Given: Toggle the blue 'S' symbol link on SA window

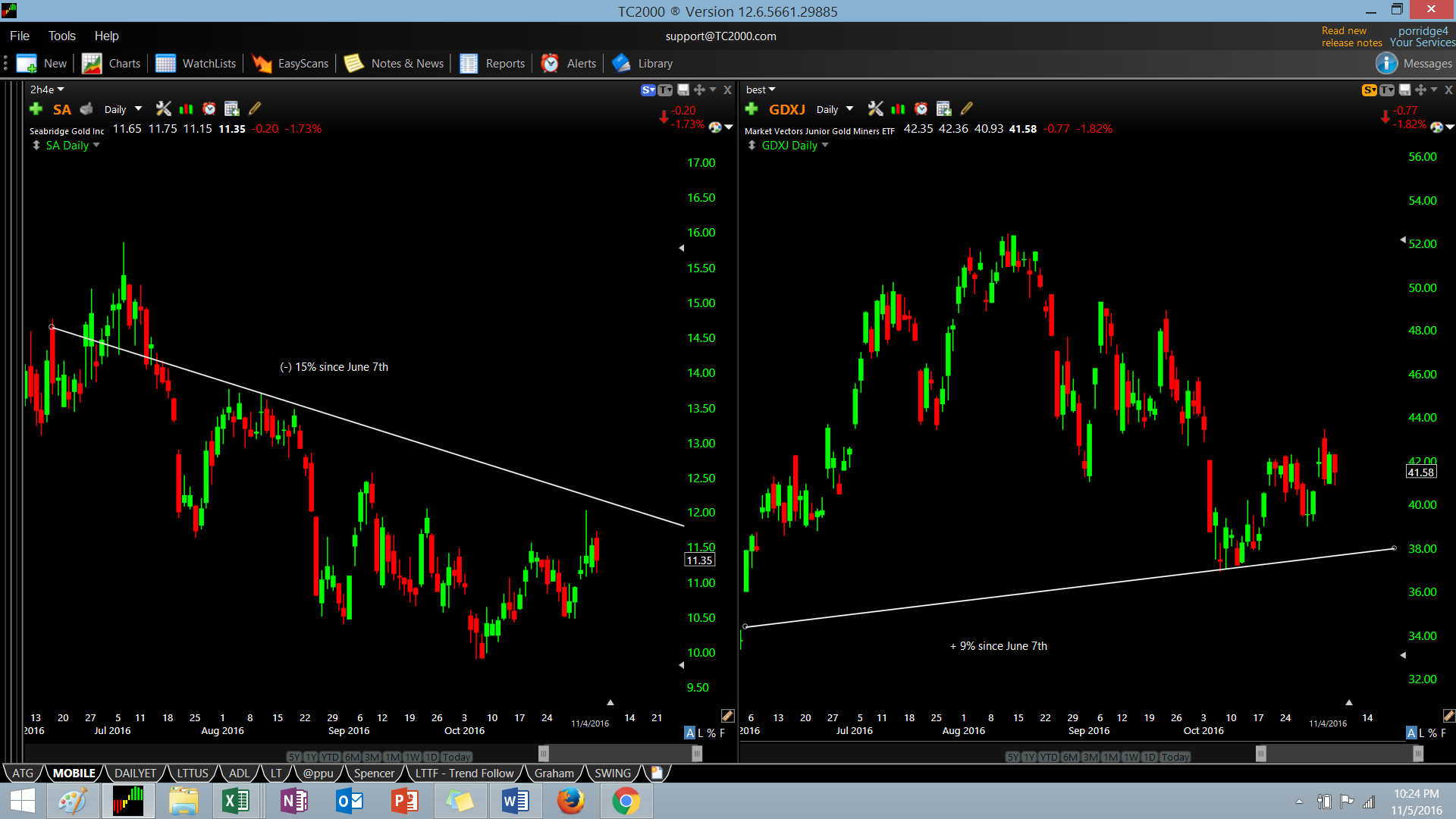Looking at the screenshot, I should [x=648, y=90].
